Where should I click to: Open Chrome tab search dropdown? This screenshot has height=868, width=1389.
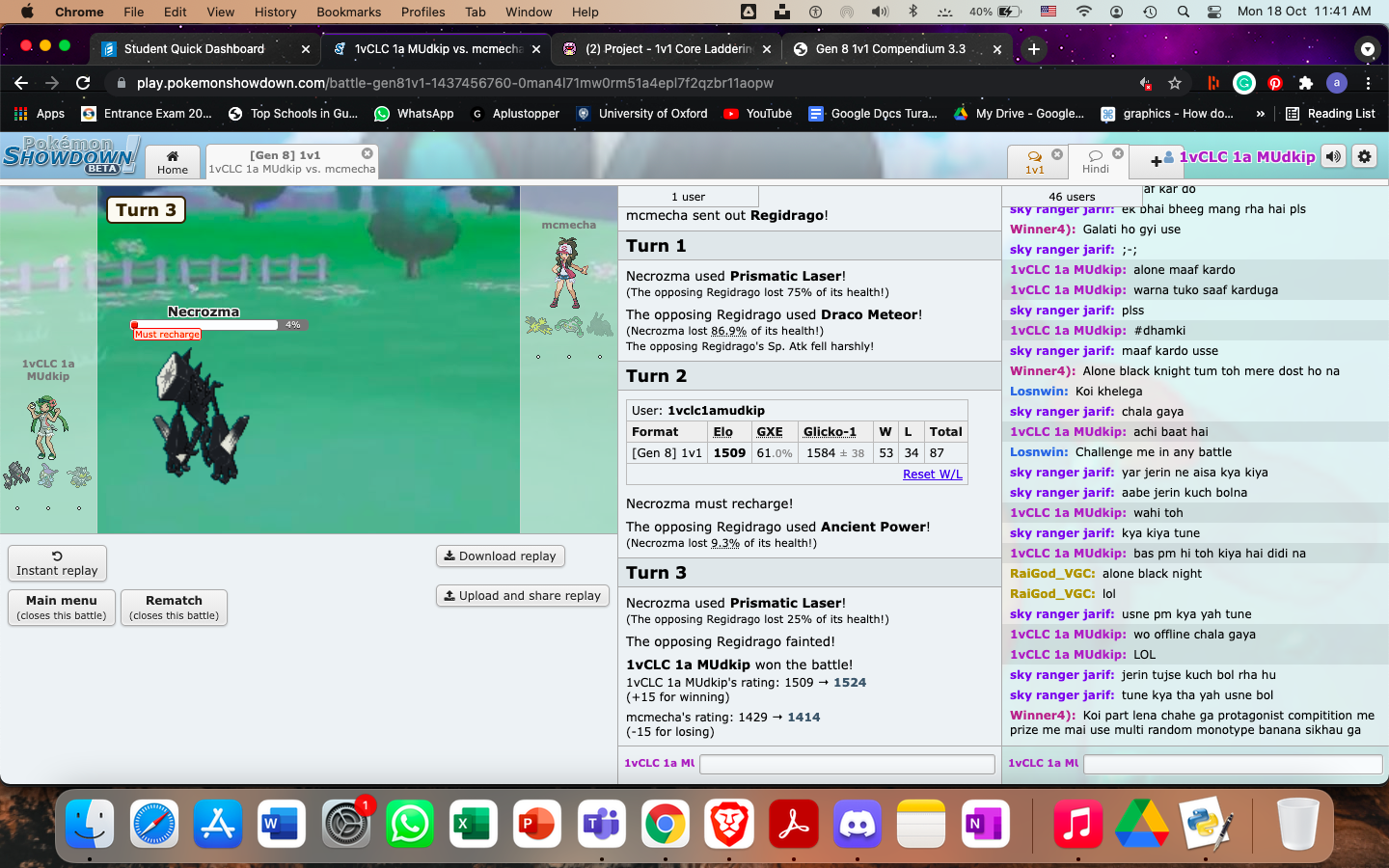point(1366,48)
